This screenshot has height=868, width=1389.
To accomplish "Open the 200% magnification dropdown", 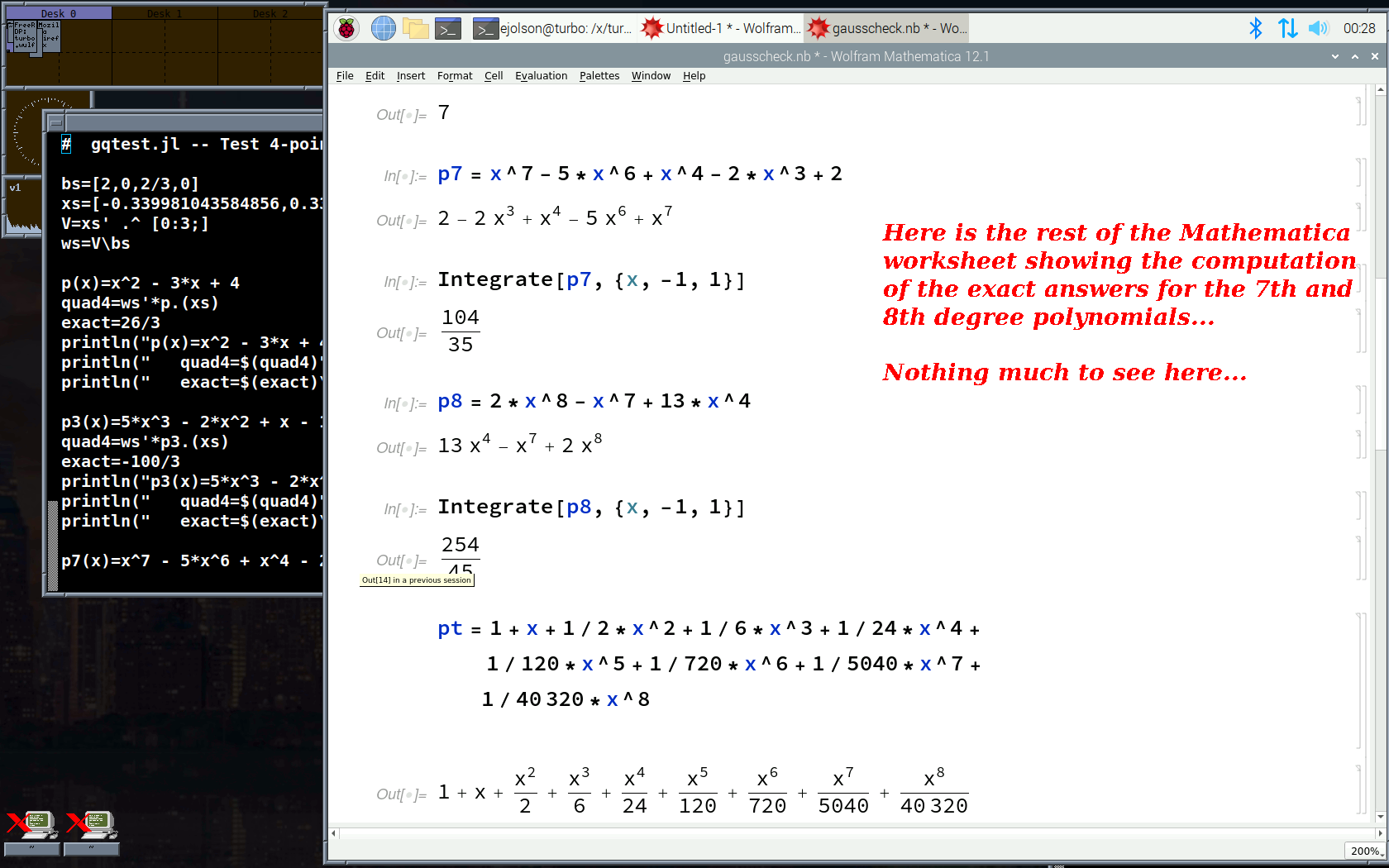I will pyautogui.click(x=1365, y=851).
